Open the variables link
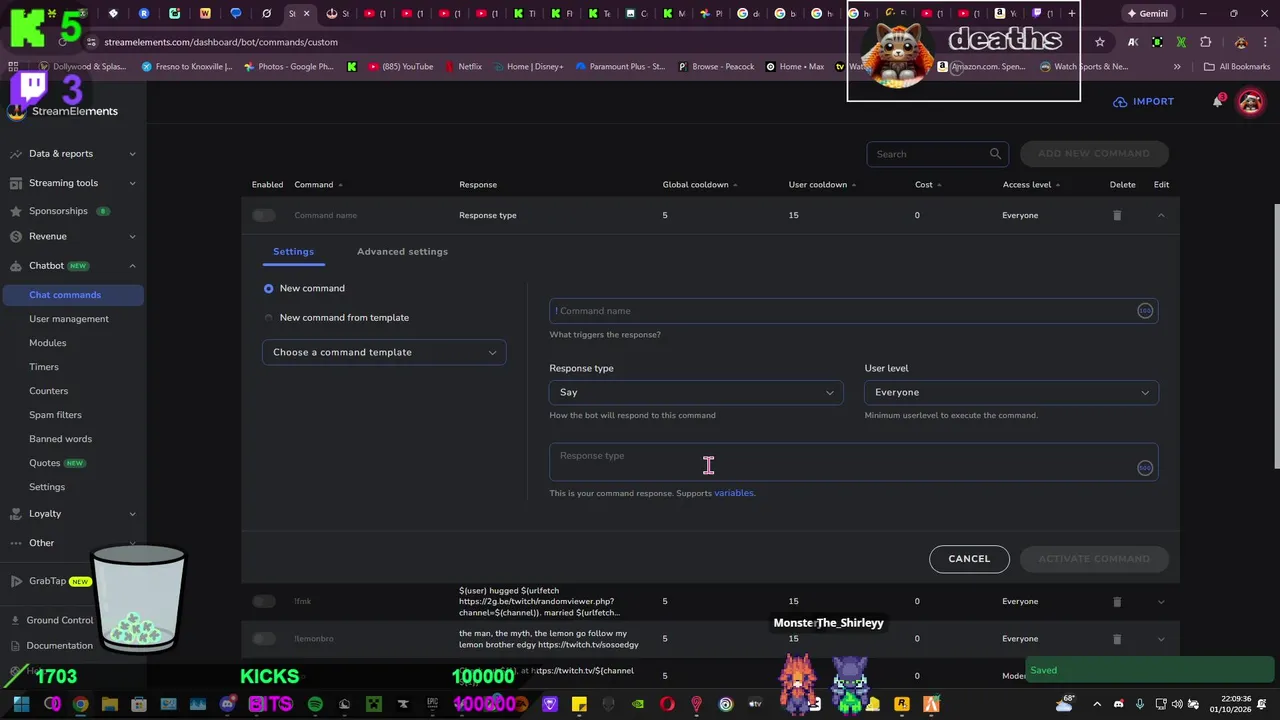This screenshot has height=720, width=1280. pos(733,493)
